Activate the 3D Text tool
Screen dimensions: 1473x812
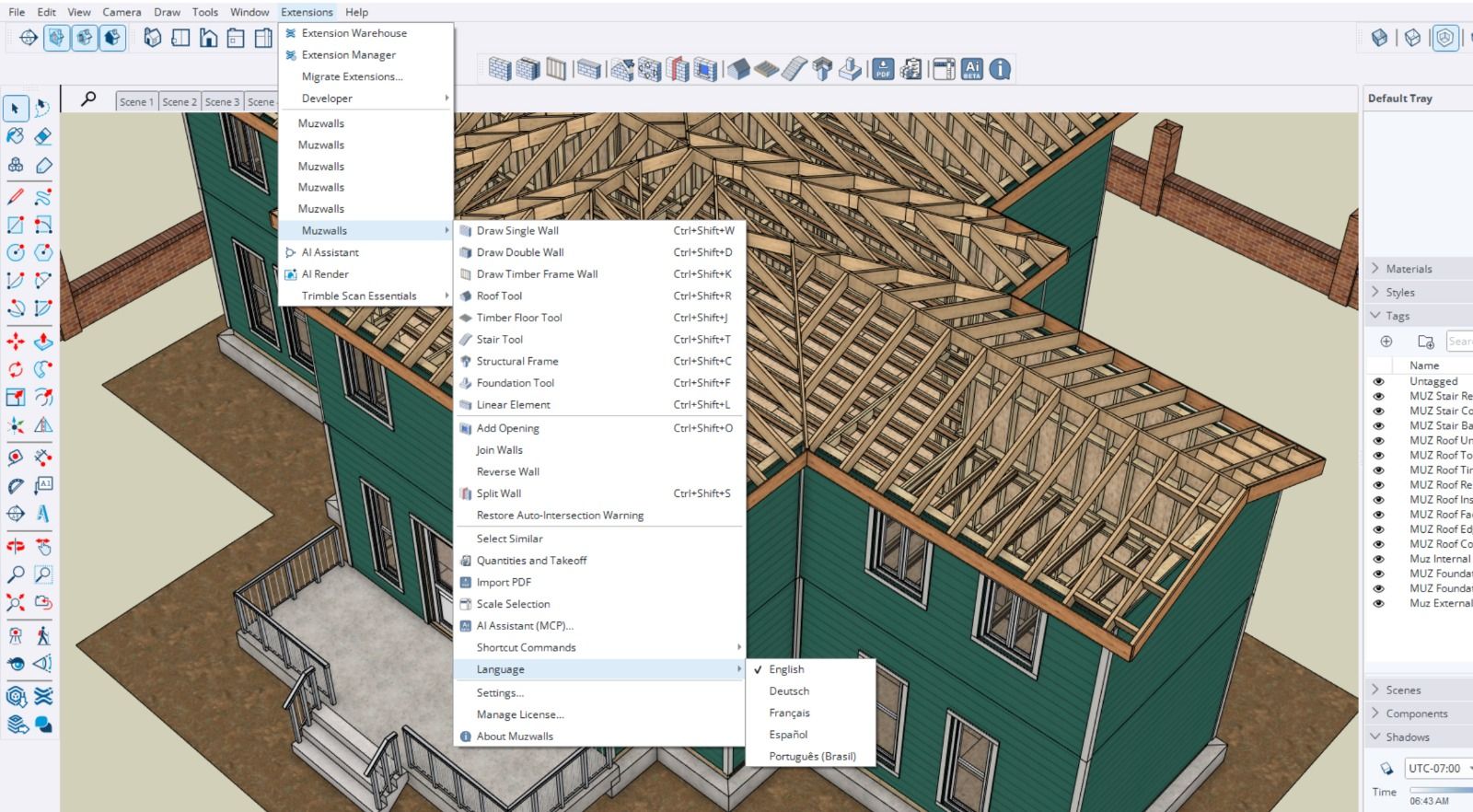click(x=43, y=514)
